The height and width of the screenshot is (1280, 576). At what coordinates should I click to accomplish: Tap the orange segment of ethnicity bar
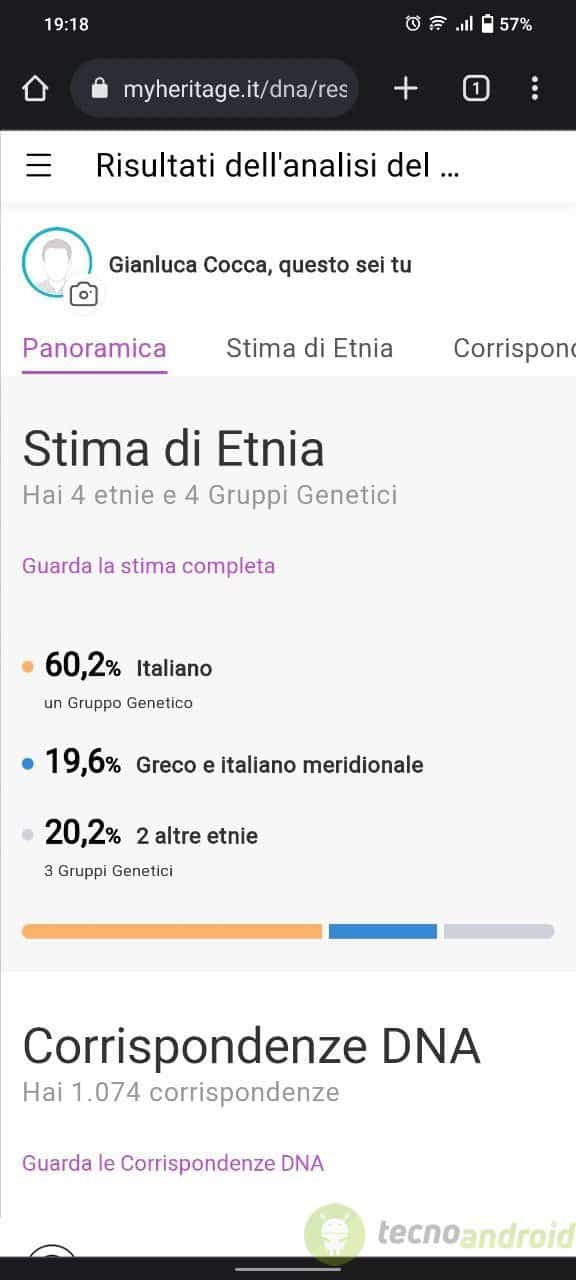click(x=172, y=931)
